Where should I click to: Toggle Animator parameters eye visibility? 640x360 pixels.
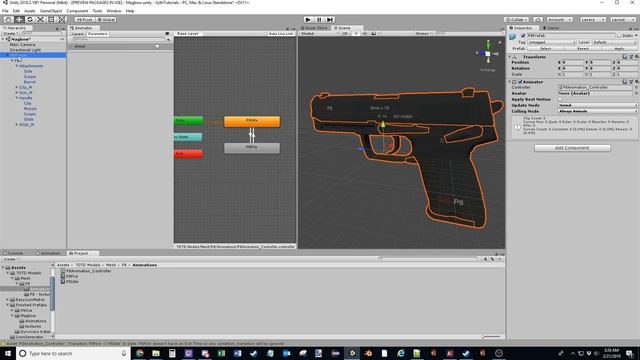click(x=167, y=34)
